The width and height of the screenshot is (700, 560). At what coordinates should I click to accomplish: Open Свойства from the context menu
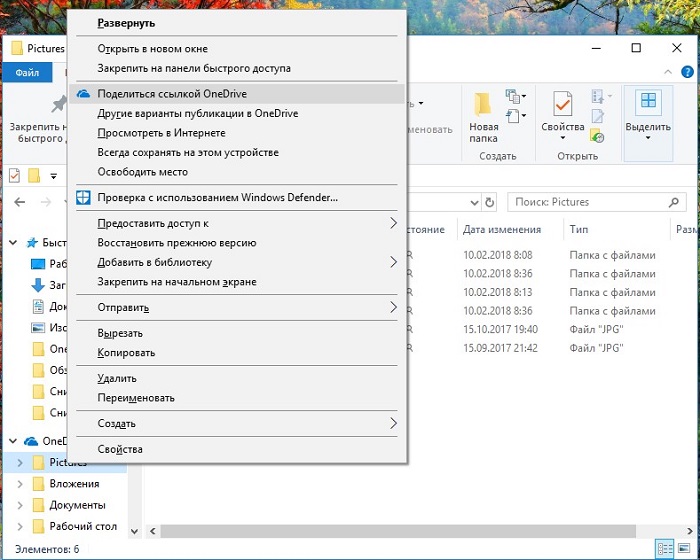[x=120, y=449]
